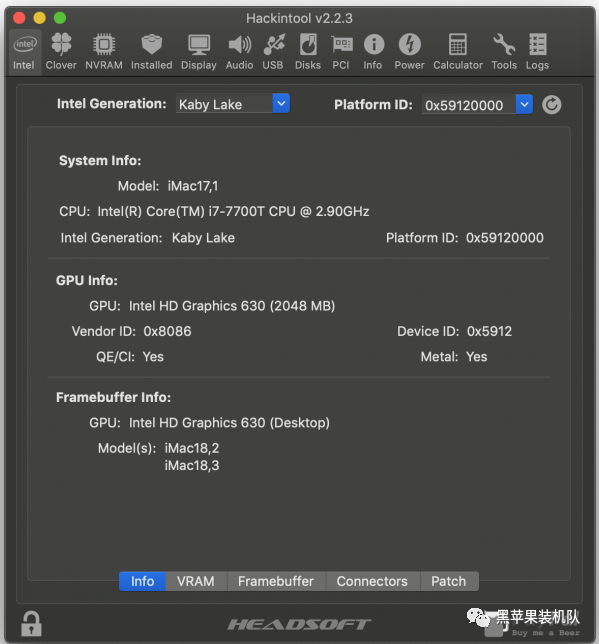Maximize the window with the green button
Image resolution: width=599 pixels, height=644 pixels.
60,18
